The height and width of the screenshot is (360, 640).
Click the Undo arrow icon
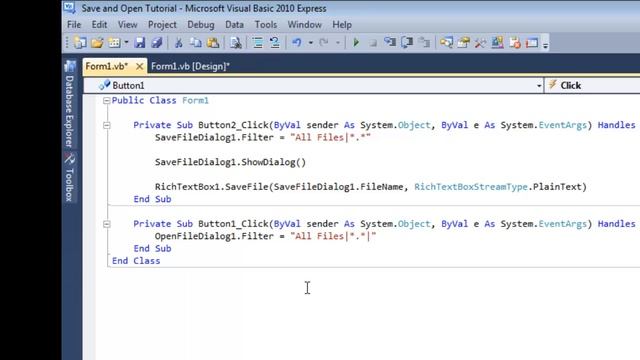(x=297, y=42)
